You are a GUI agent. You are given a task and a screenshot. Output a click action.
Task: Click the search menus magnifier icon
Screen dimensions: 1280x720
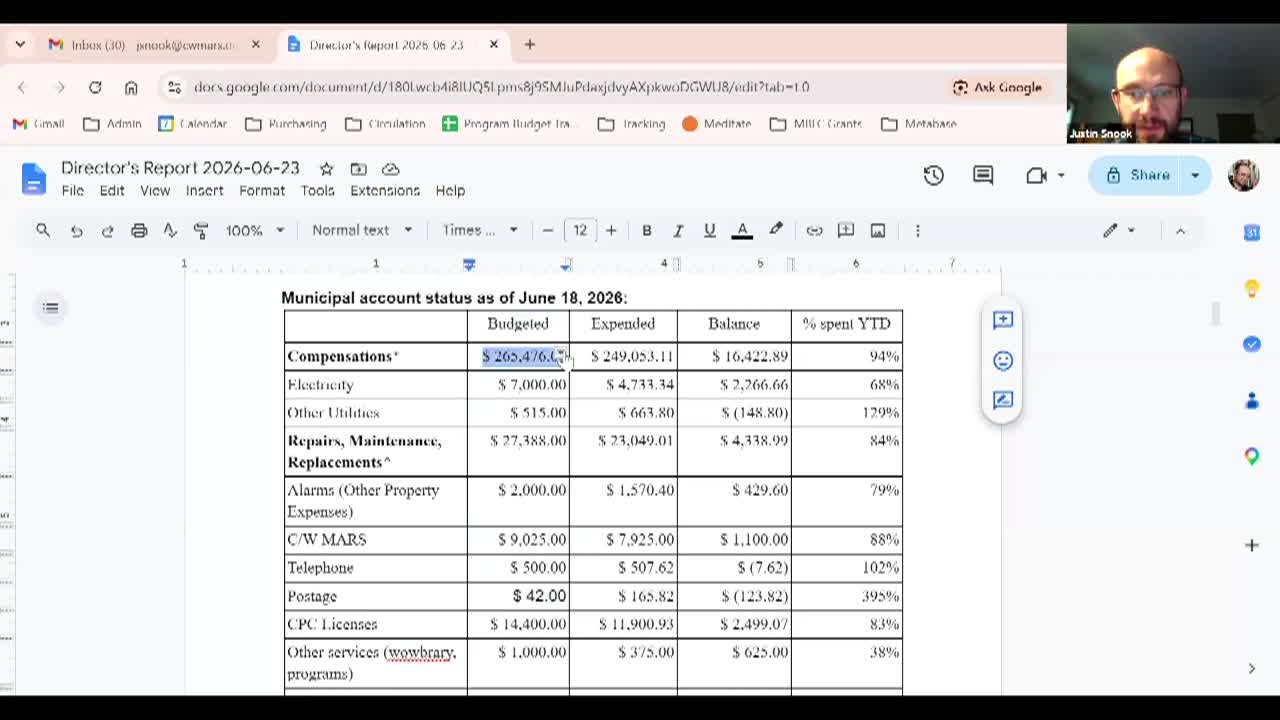(43, 230)
